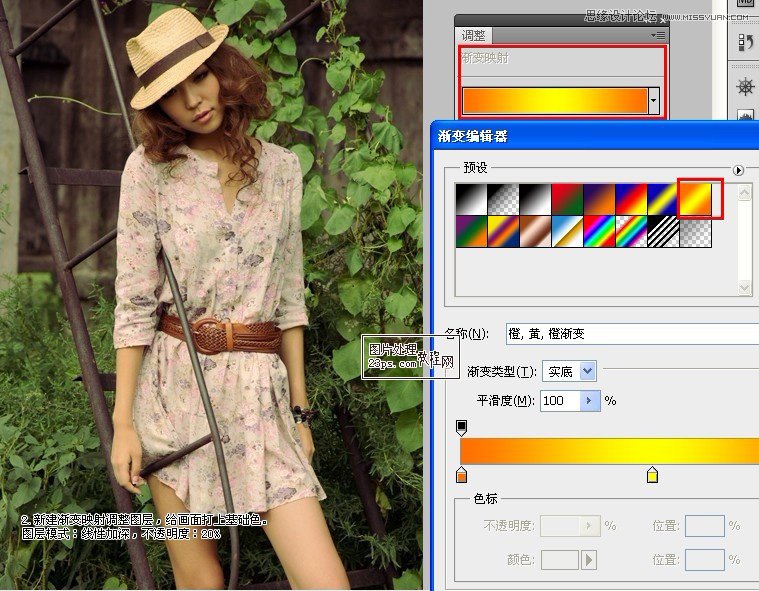
Task: Pick the transparent rainbow gradient preset
Action: click(x=631, y=231)
